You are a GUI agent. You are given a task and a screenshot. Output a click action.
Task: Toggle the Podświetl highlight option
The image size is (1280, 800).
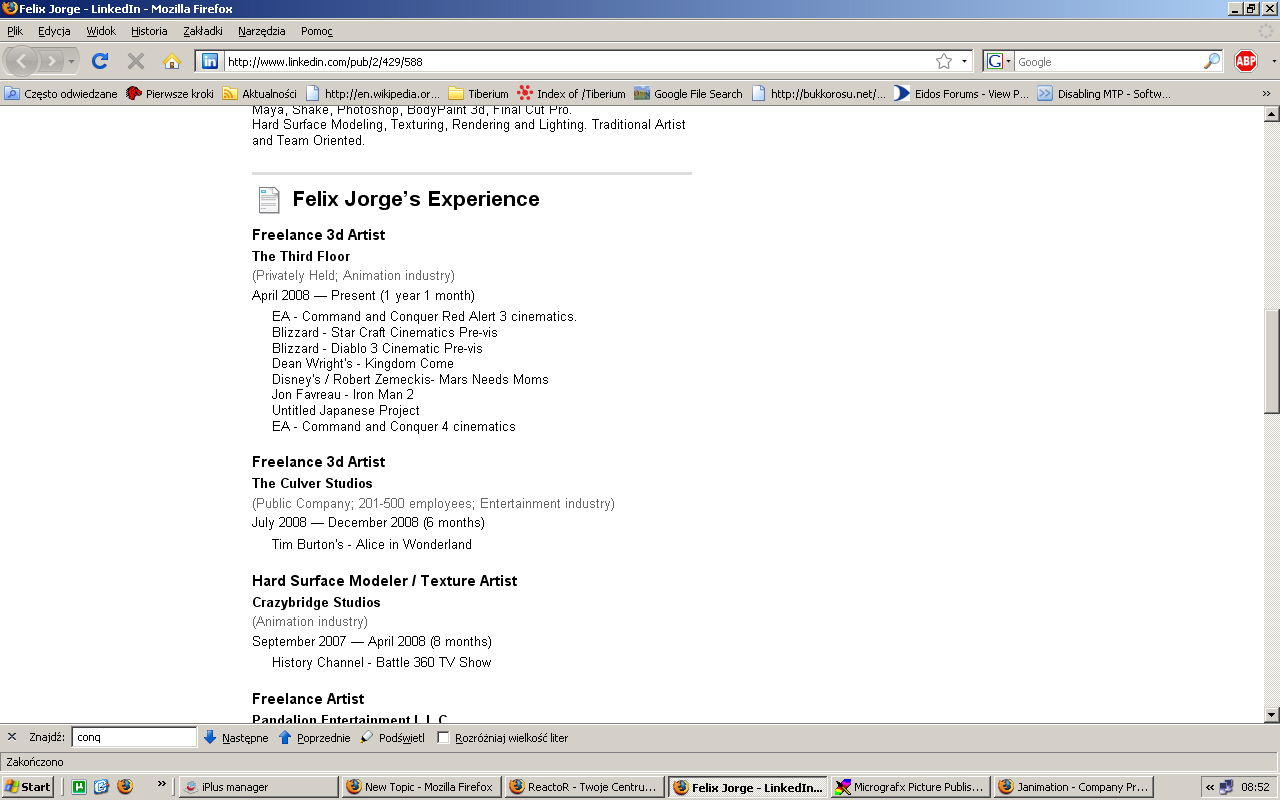tap(393, 738)
